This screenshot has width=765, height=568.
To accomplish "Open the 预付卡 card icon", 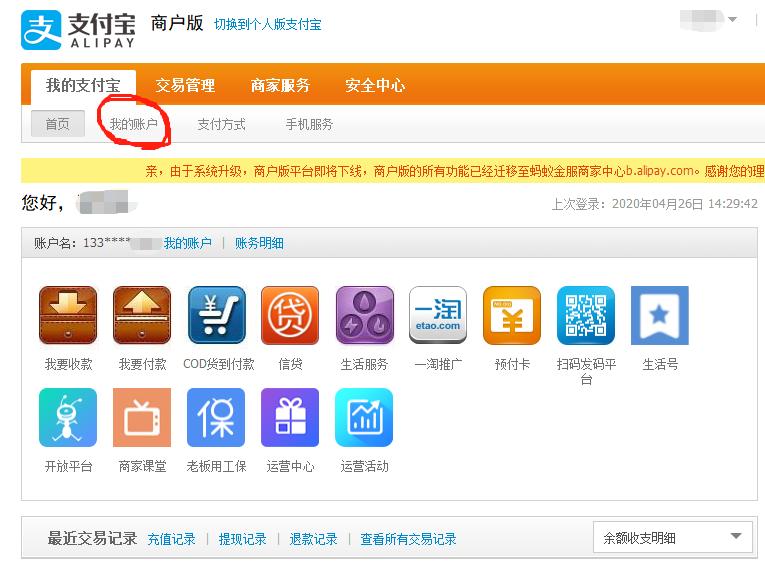I will click(x=512, y=315).
